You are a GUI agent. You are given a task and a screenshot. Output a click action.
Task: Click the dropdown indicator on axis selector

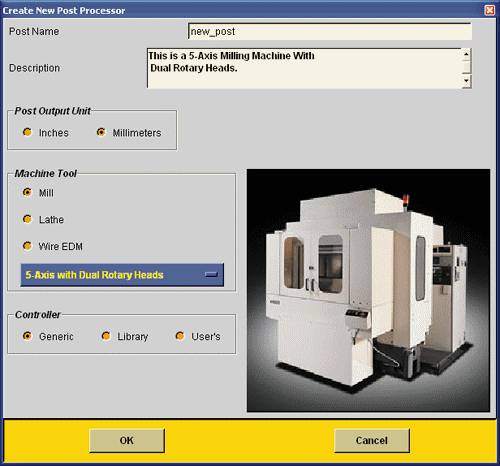pyautogui.click(x=211, y=274)
